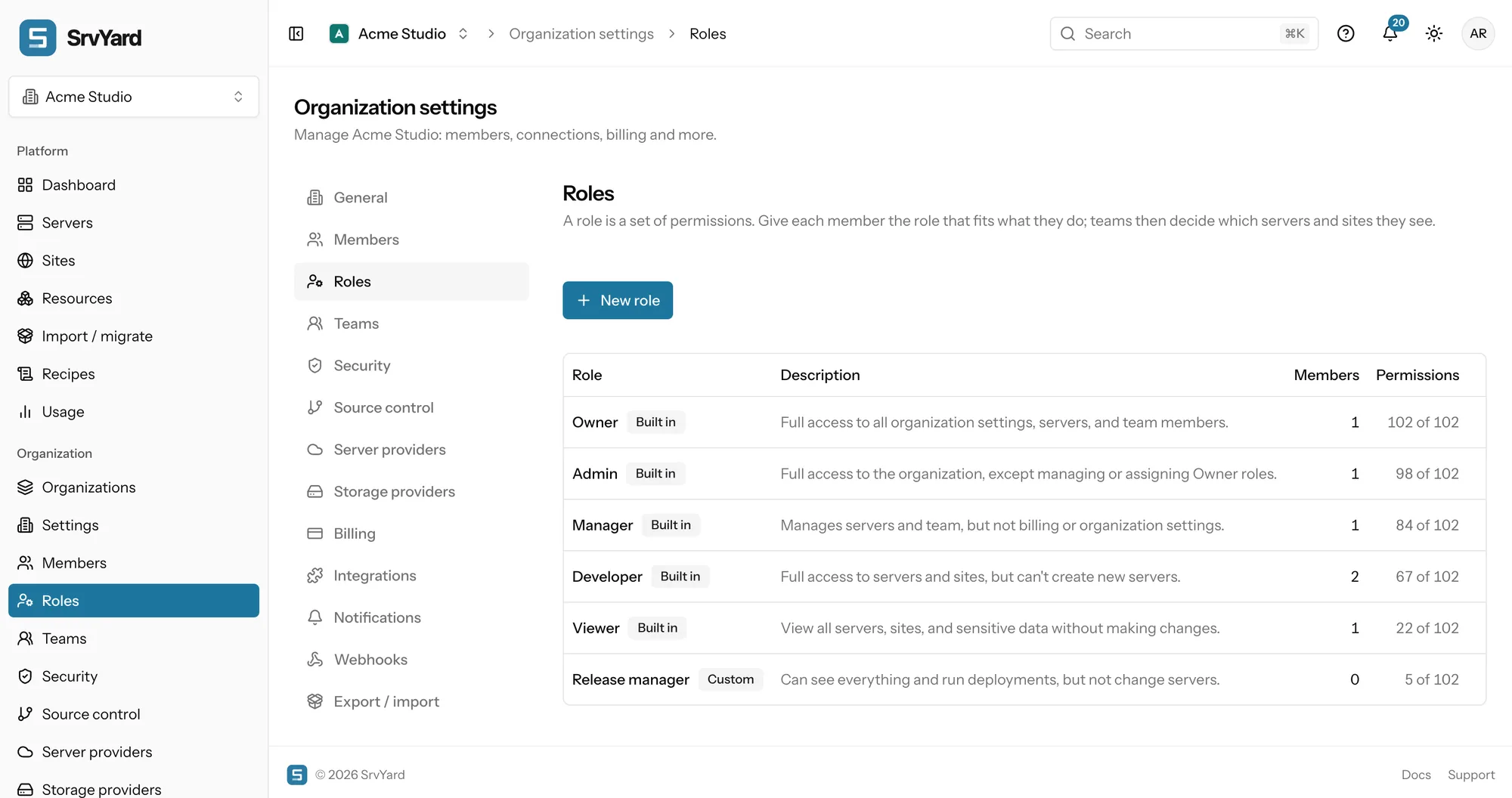This screenshot has height=798, width=1512.
Task: Select the Teams settings tab
Action: [x=411, y=323]
